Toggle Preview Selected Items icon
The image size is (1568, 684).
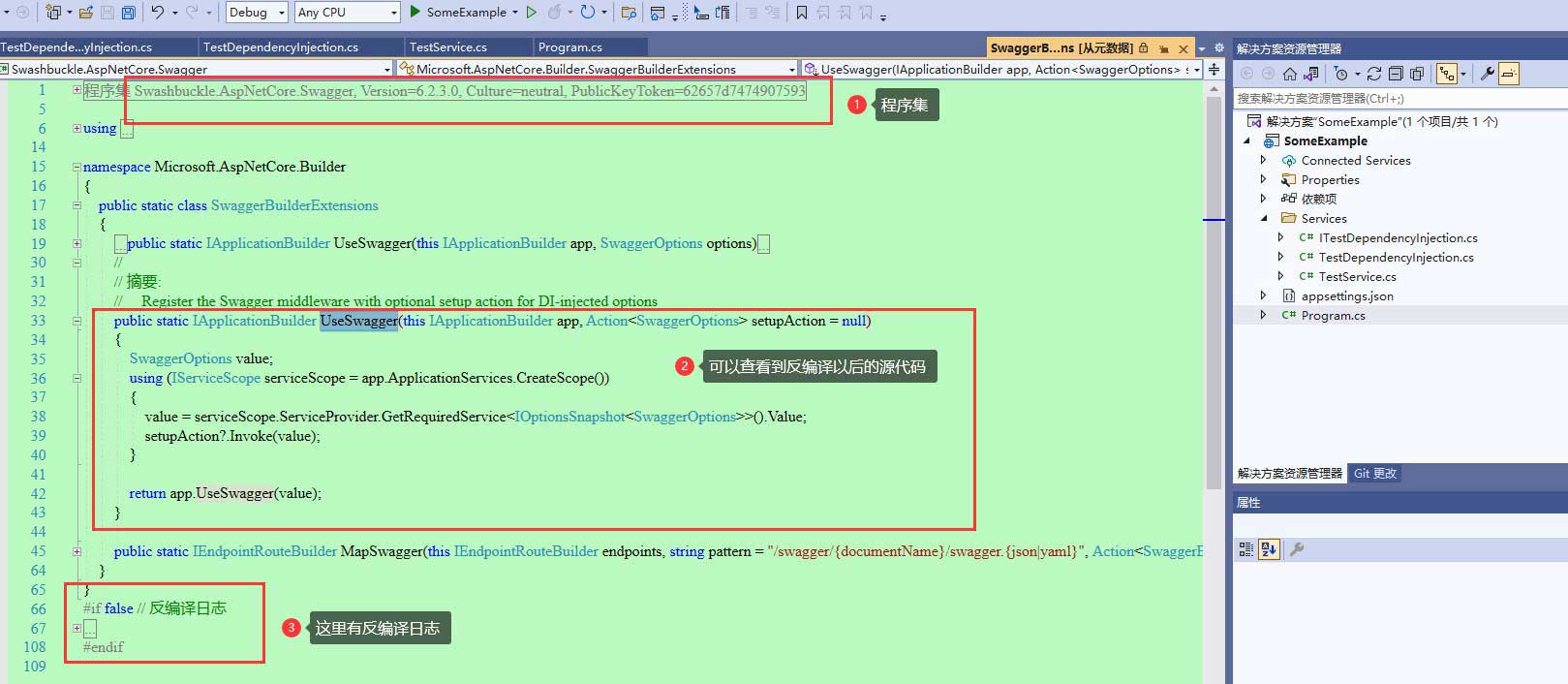1509,74
